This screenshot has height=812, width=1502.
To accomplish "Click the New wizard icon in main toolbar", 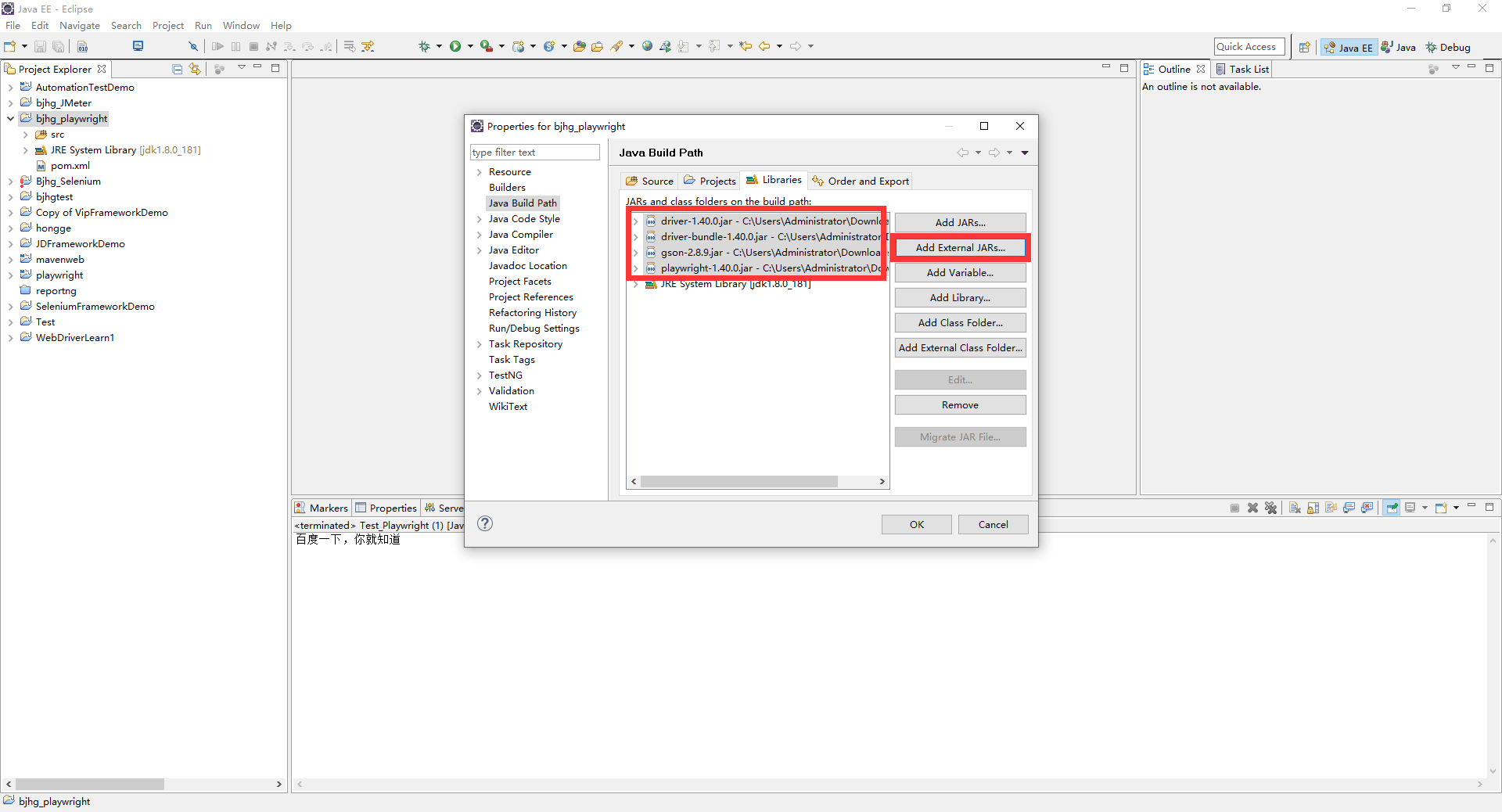I will pyautogui.click(x=9, y=46).
